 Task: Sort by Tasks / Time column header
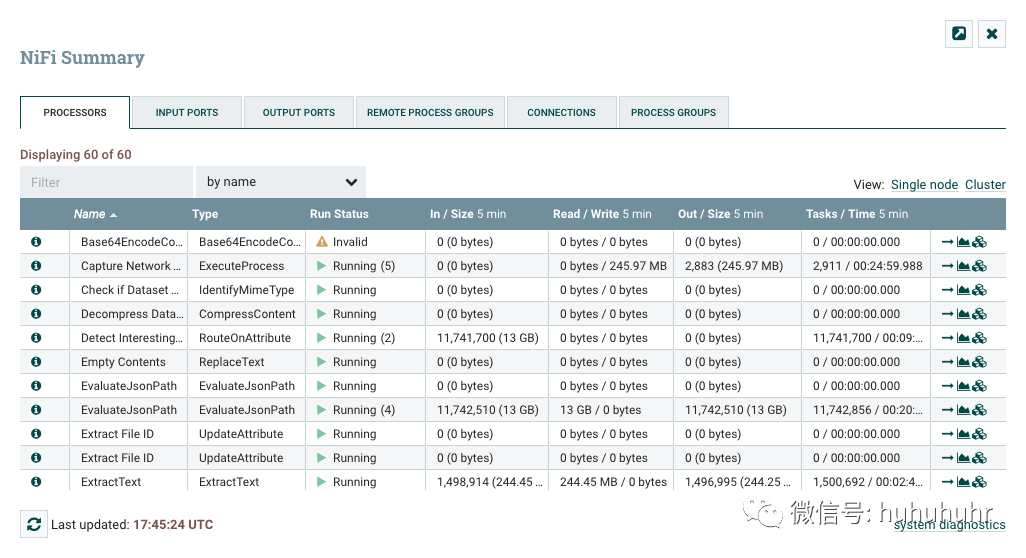pos(857,214)
